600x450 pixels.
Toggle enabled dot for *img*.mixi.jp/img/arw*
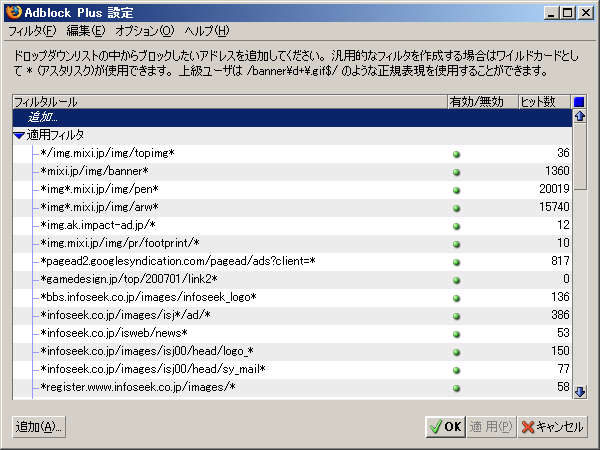point(456,208)
